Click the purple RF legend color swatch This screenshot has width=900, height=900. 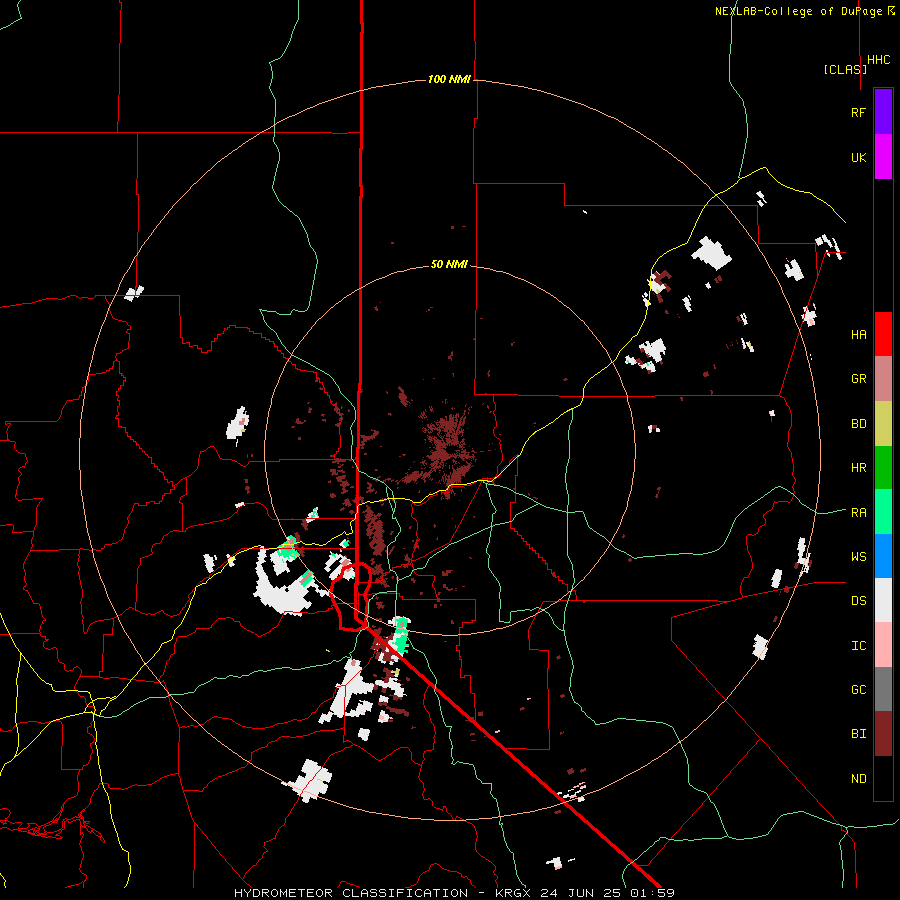coord(883,112)
